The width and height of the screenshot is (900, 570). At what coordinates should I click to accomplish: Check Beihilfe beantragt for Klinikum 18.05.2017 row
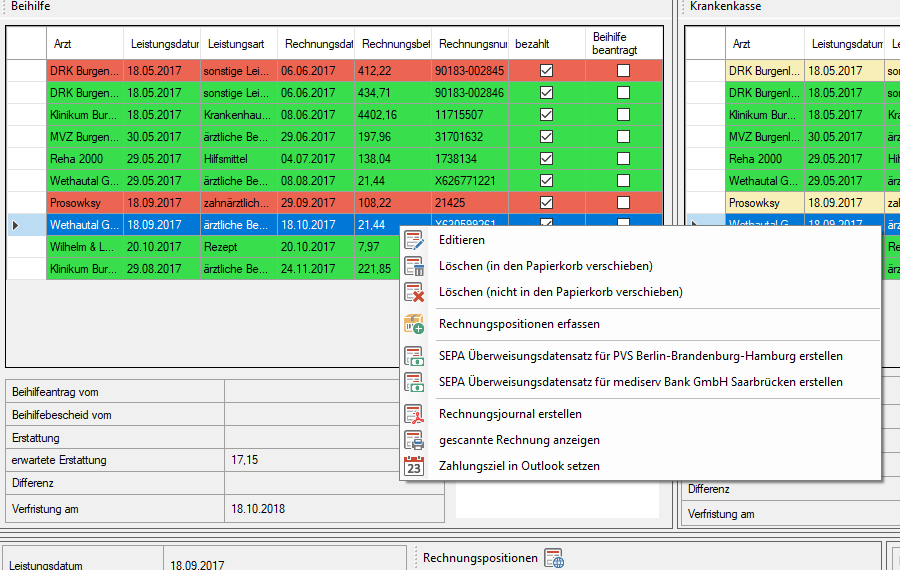click(x=623, y=115)
